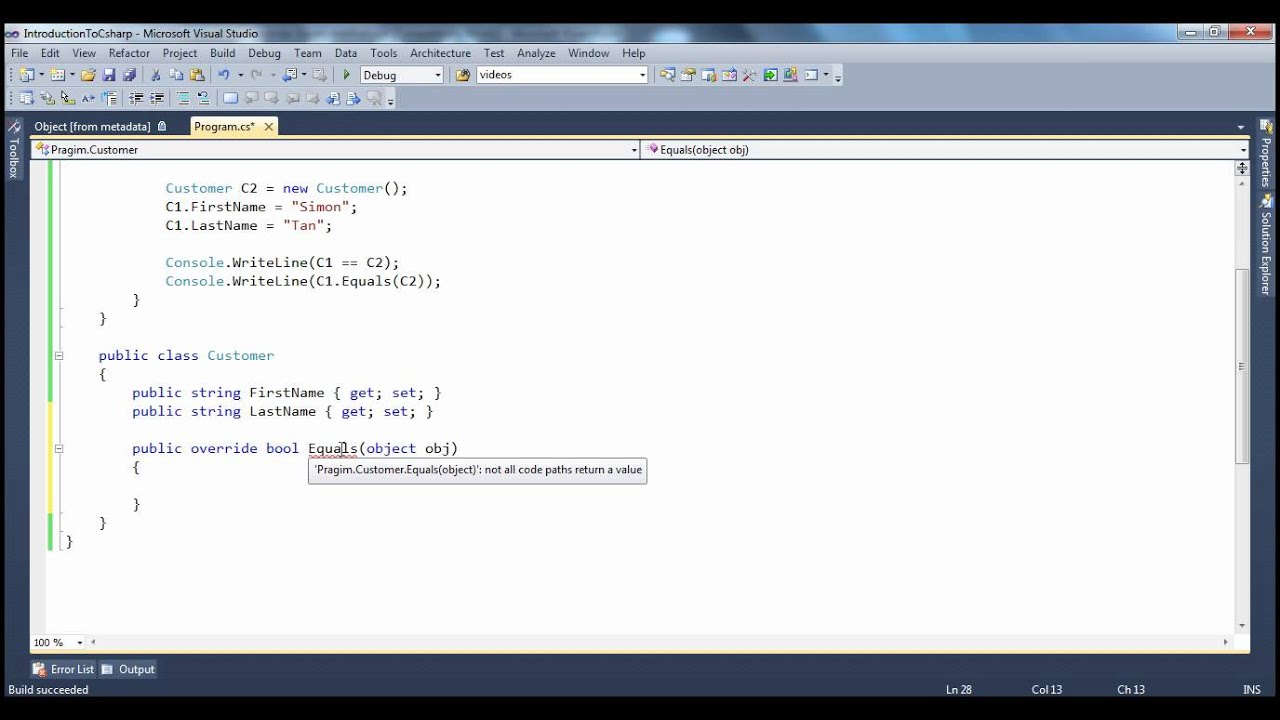The image size is (1280, 720).
Task: Save Program.cs with the Save icon
Action: (x=109, y=75)
